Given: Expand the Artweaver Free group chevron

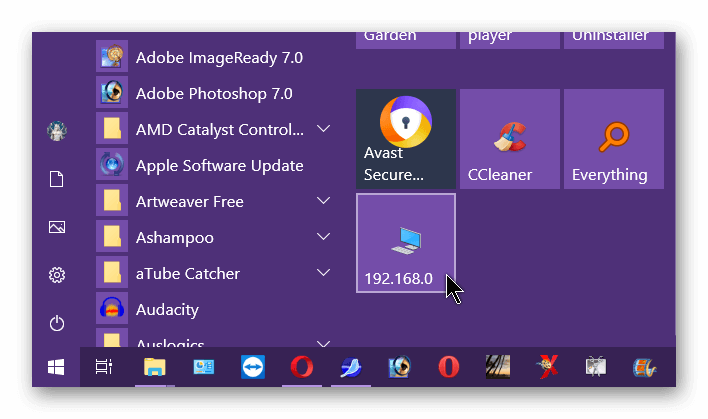Looking at the screenshot, I should (323, 200).
